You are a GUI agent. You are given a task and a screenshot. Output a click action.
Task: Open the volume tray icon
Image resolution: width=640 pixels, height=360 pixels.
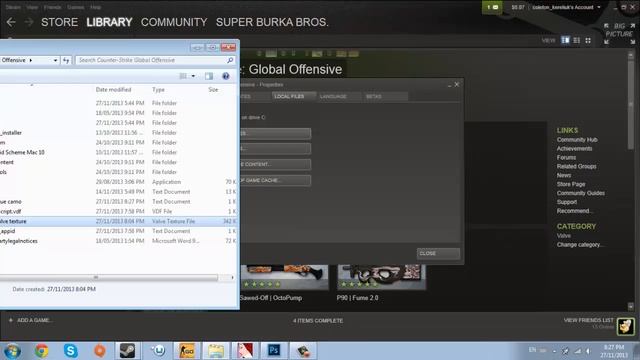point(588,351)
